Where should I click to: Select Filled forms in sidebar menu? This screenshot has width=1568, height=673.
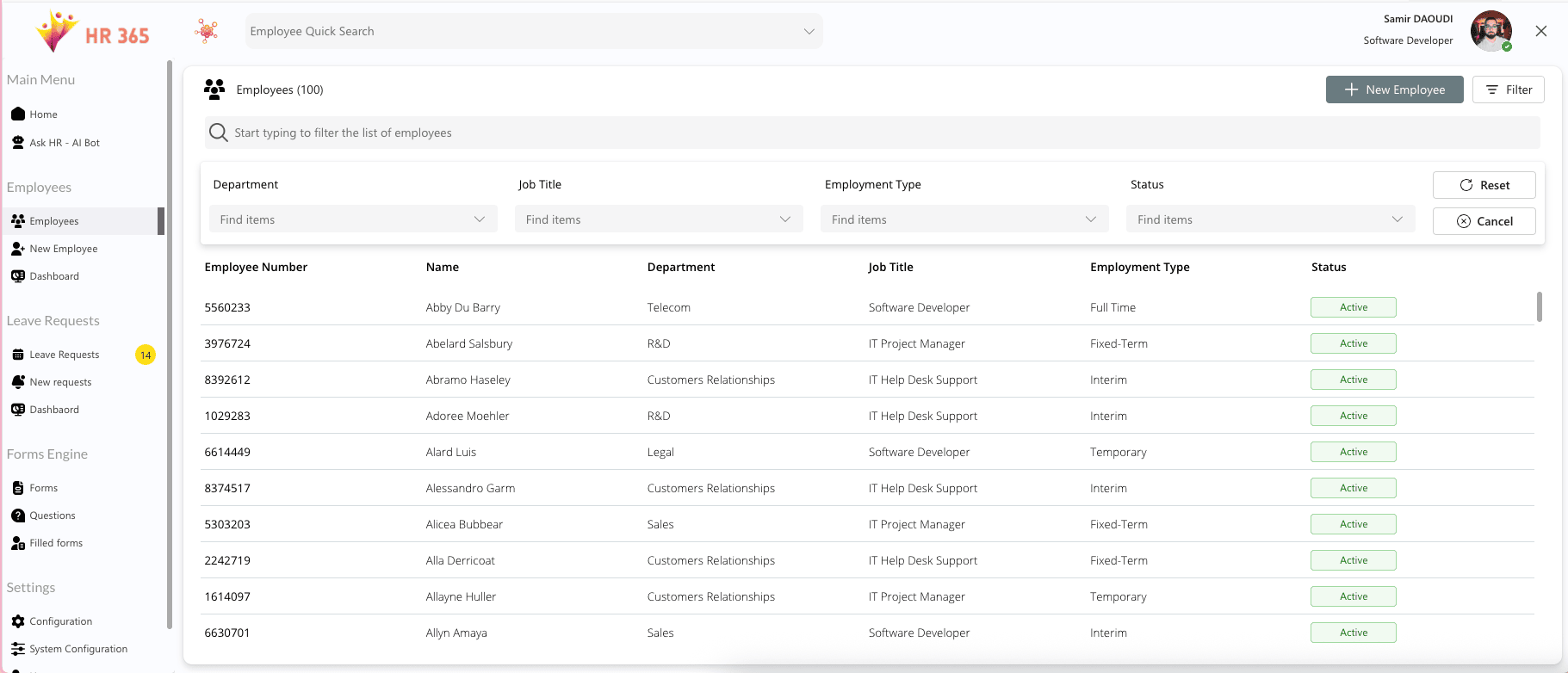(x=56, y=543)
